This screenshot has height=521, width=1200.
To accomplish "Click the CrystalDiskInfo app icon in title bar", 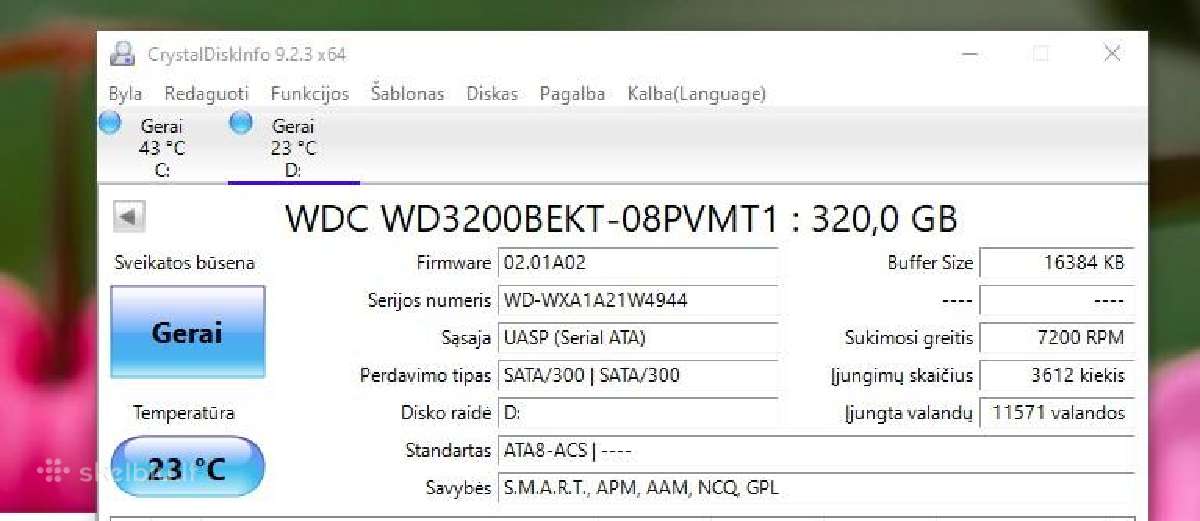I will click(122, 54).
